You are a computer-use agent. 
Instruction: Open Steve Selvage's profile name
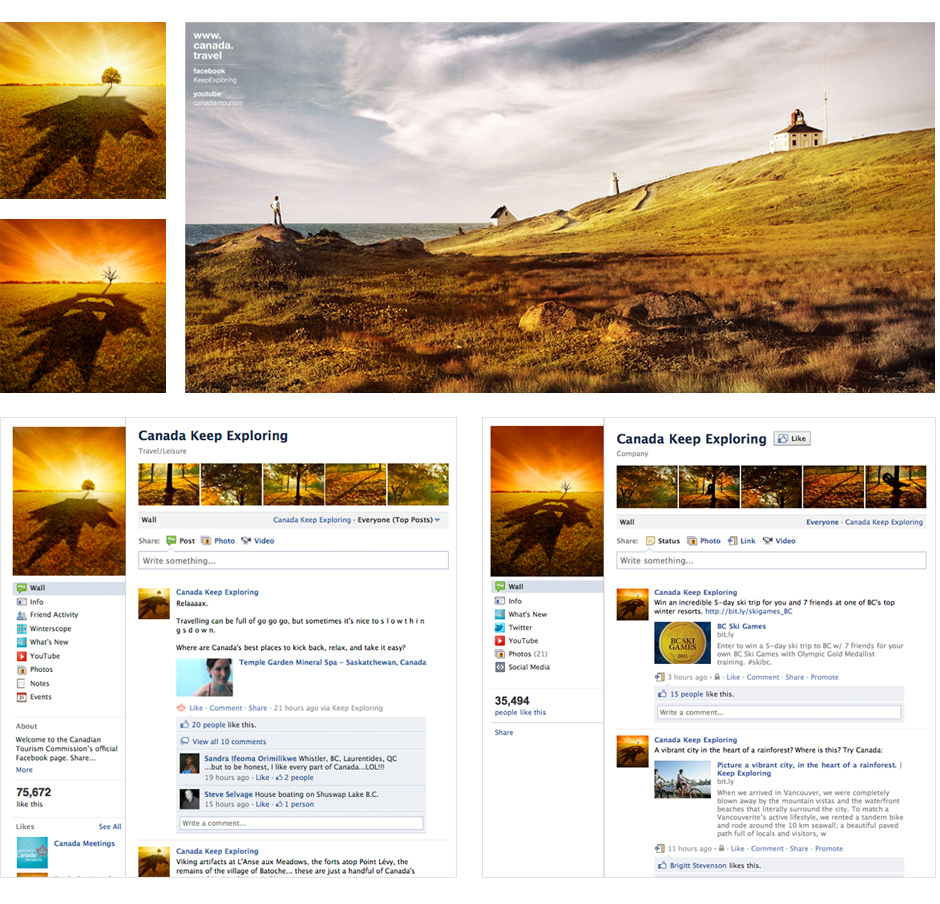[228, 795]
